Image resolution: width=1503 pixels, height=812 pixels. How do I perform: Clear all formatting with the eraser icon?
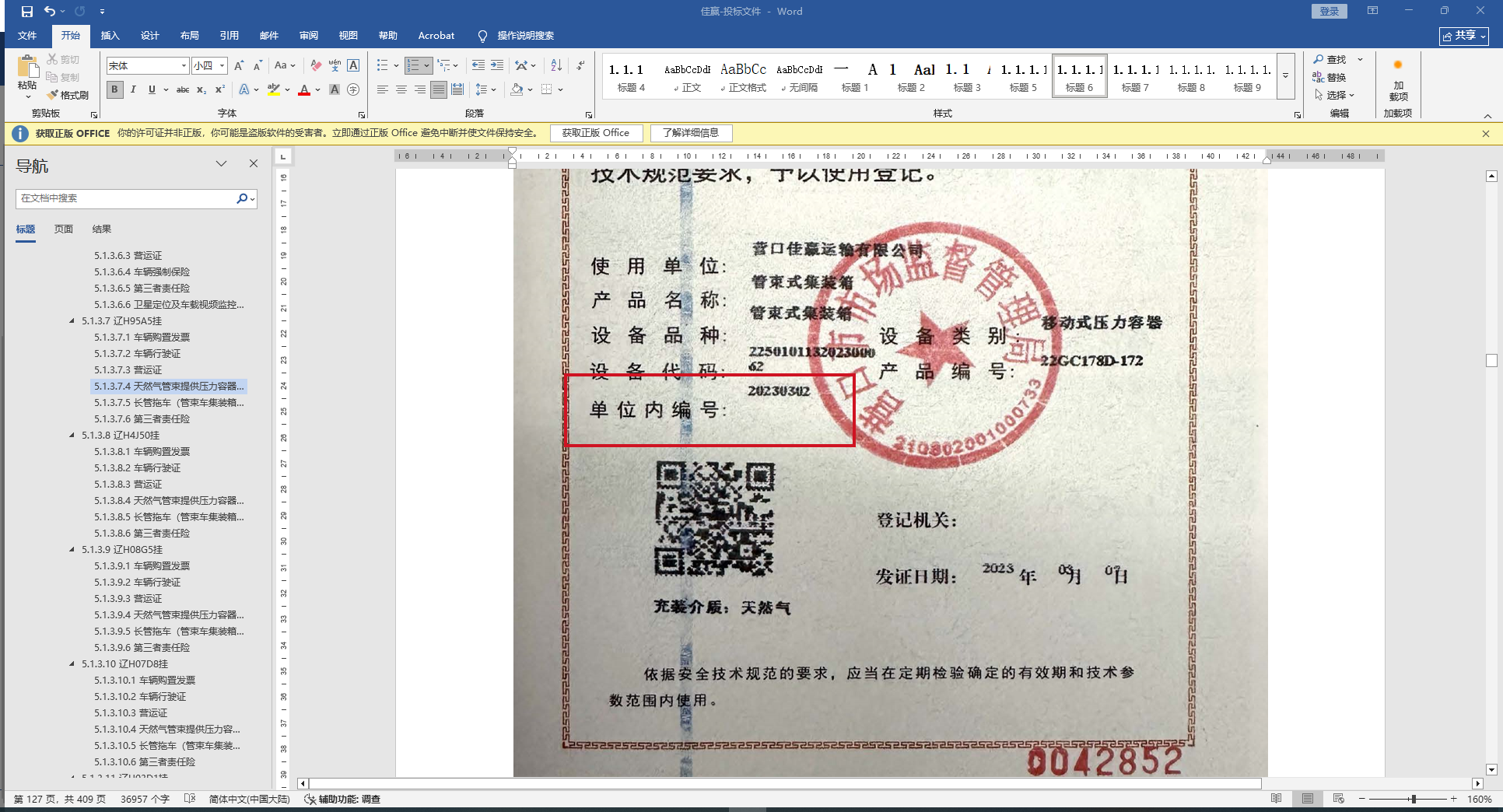point(315,66)
